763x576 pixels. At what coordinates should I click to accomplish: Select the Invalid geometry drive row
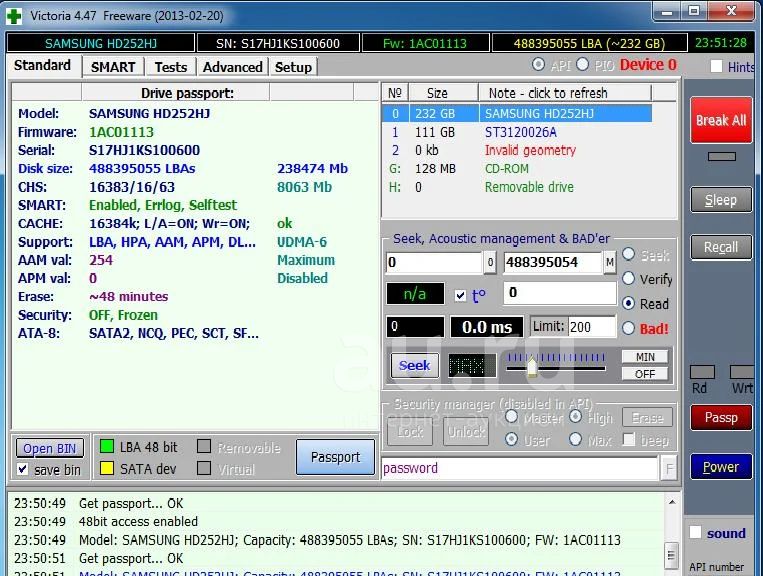click(517, 150)
